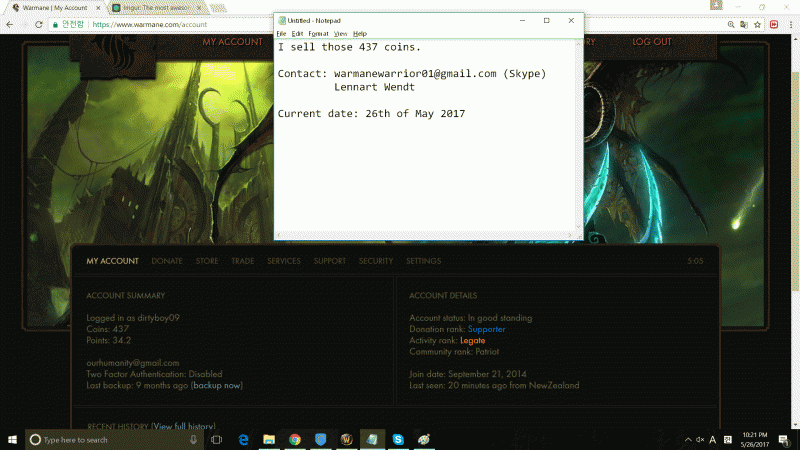Click the Logged in as dirtyboy09 text
Screen dimensions: 800x450
tap(133, 318)
